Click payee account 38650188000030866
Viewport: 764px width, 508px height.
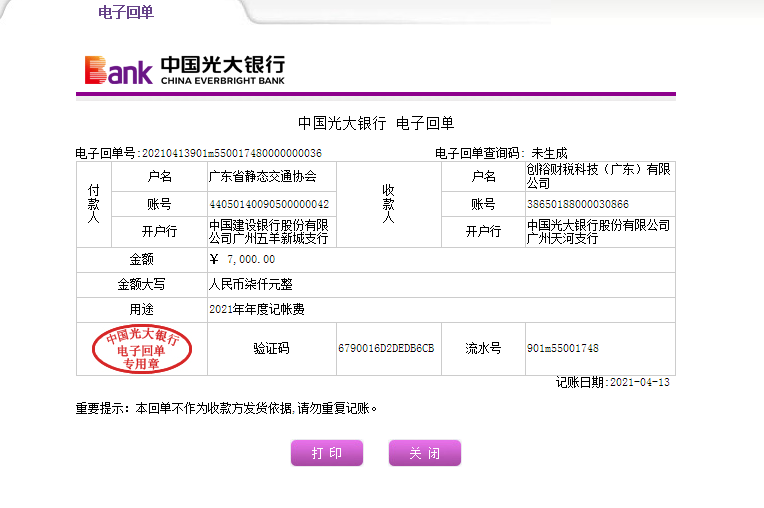(x=578, y=204)
